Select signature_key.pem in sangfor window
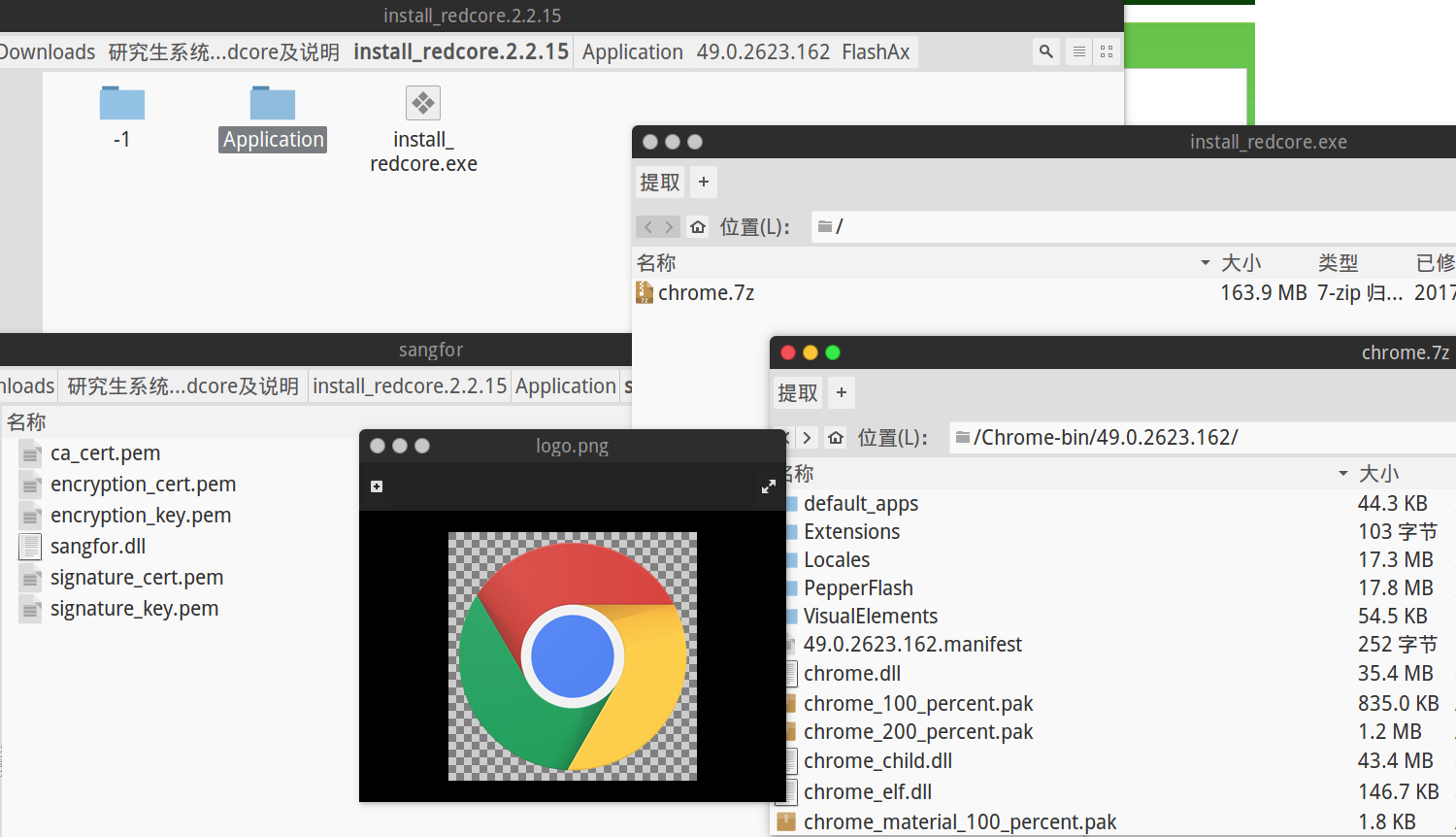 point(134,608)
